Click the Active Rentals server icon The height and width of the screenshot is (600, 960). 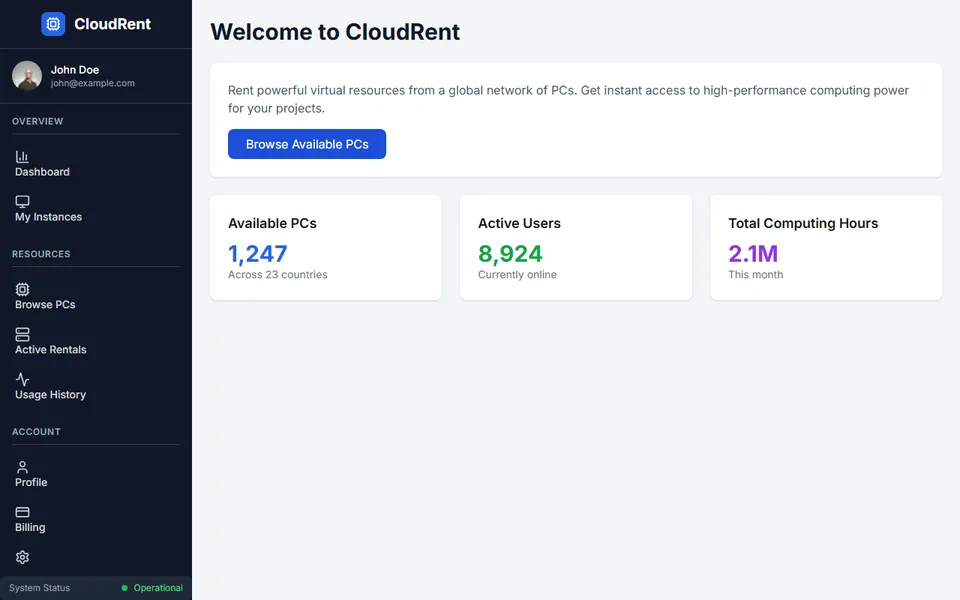[x=22, y=334]
